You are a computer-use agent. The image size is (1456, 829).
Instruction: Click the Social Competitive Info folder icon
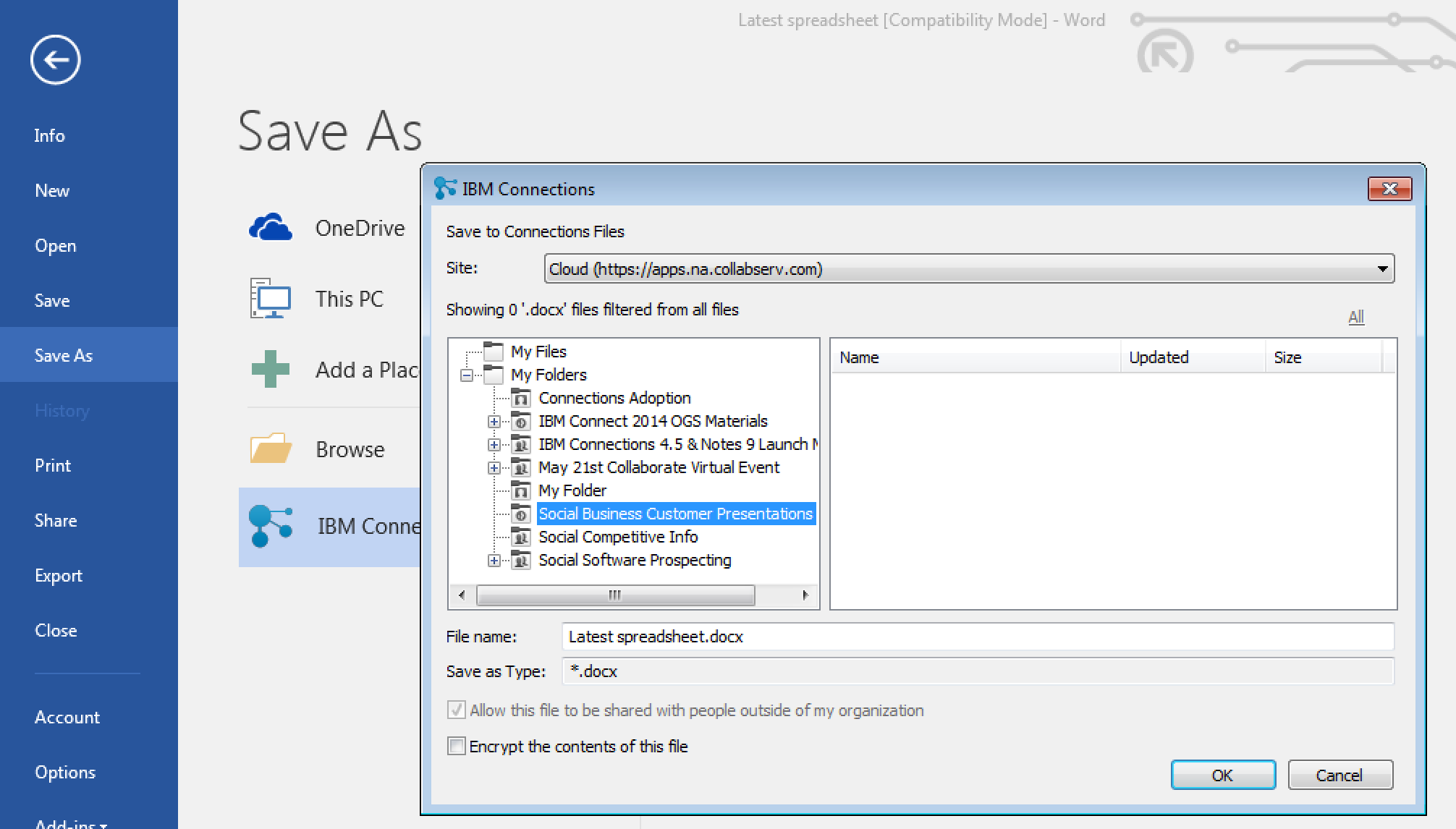pos(520,537)
